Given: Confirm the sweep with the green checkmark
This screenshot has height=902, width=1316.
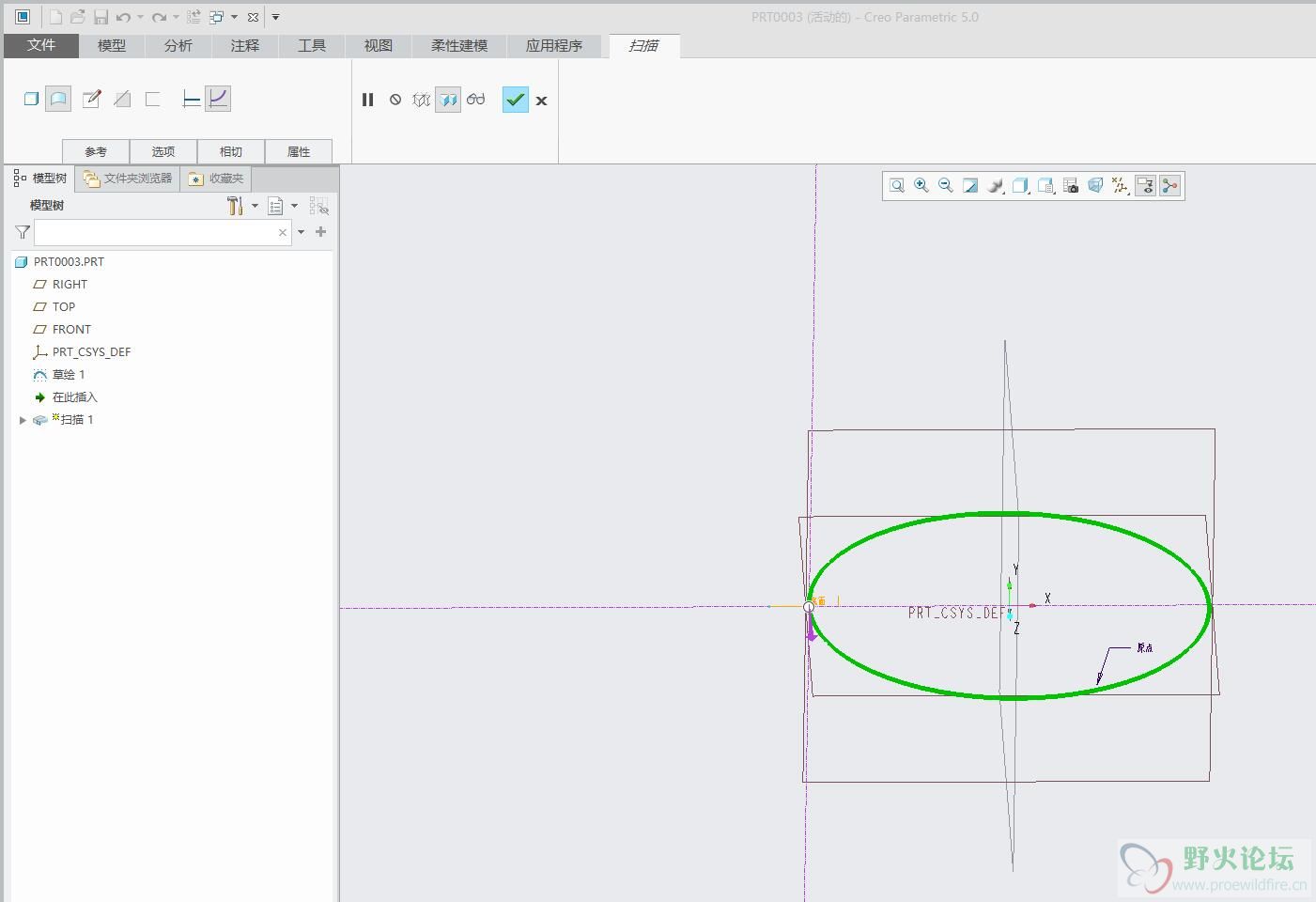Looking at the screenshot, I should [516, 100].
